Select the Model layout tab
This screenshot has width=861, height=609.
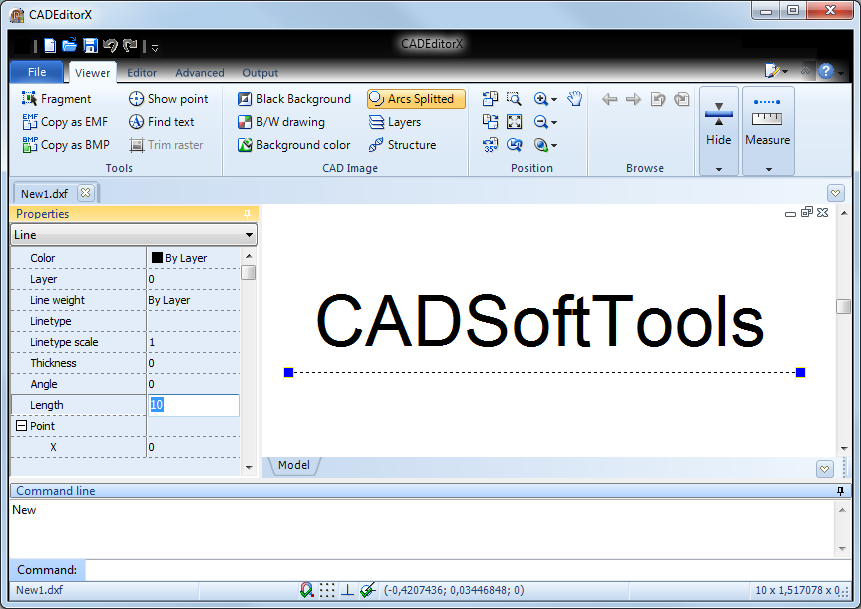pyautogui.click(x=293, y=465)
